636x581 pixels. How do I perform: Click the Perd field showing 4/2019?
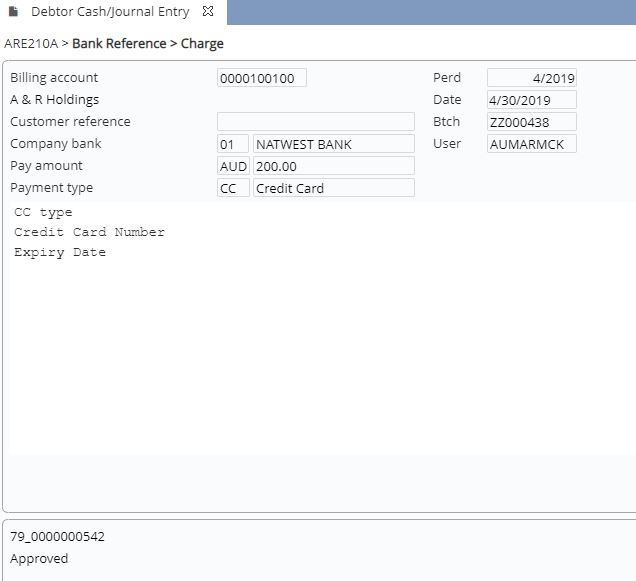point(531,78)
